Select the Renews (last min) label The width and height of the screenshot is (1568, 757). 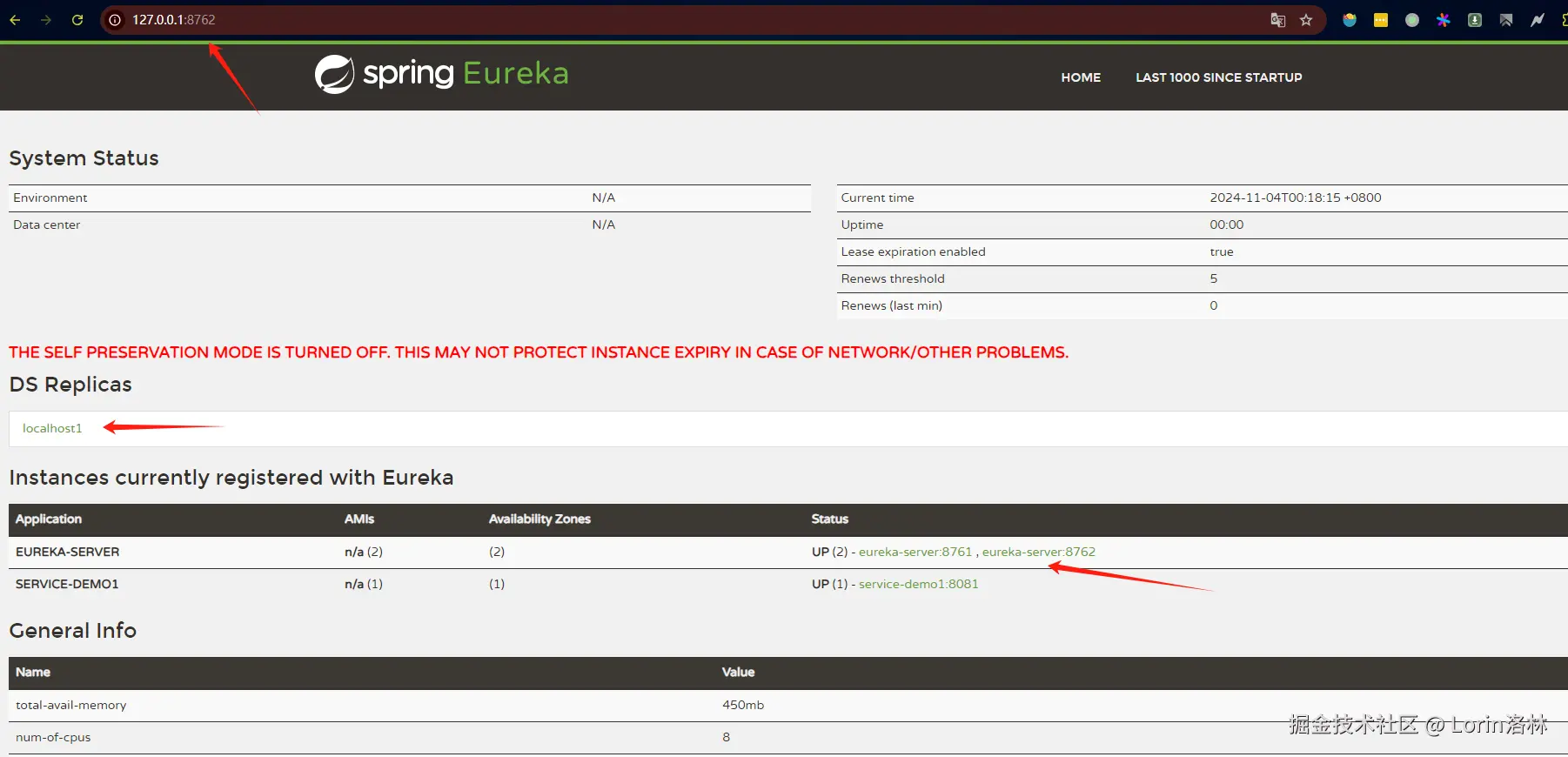pyautogui.click(x=892, y=305)
